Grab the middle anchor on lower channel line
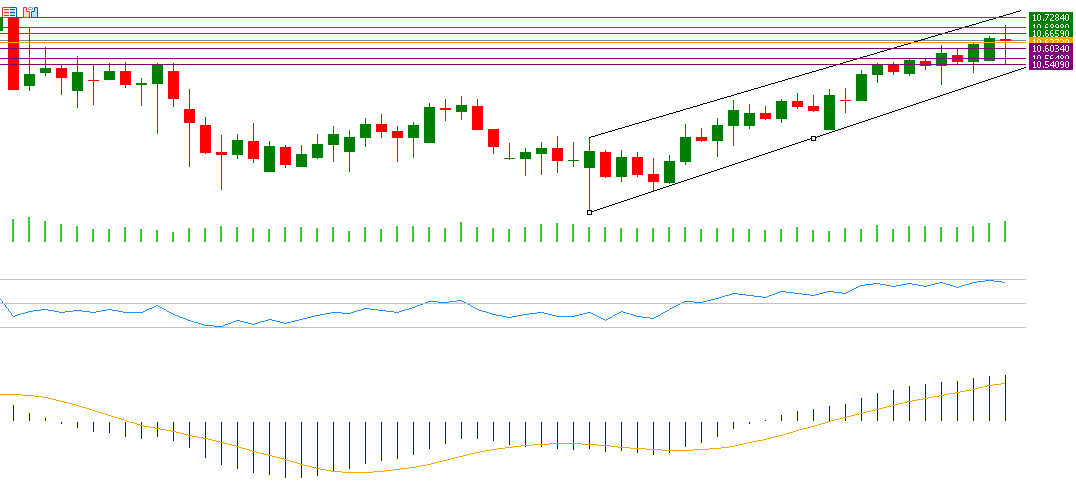The width and height of the screenshot is (1076, 503). click(813, 138)
